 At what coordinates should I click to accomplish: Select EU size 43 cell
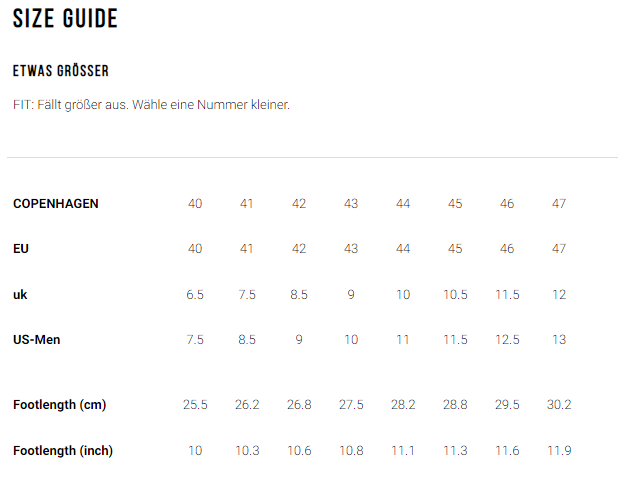351,249
